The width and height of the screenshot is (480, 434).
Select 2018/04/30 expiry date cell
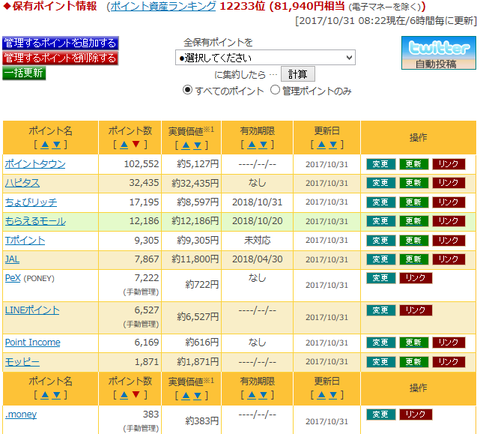[257, 259]
